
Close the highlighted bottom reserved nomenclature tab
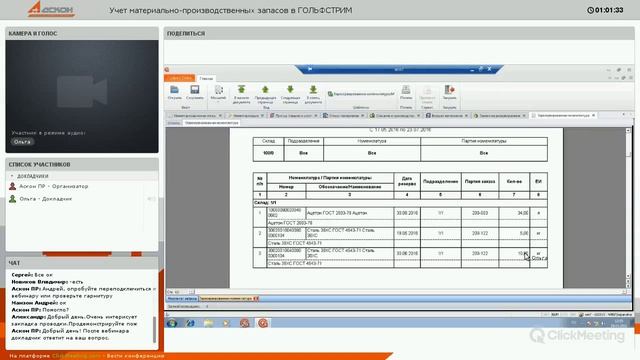[x=256, y=299]
